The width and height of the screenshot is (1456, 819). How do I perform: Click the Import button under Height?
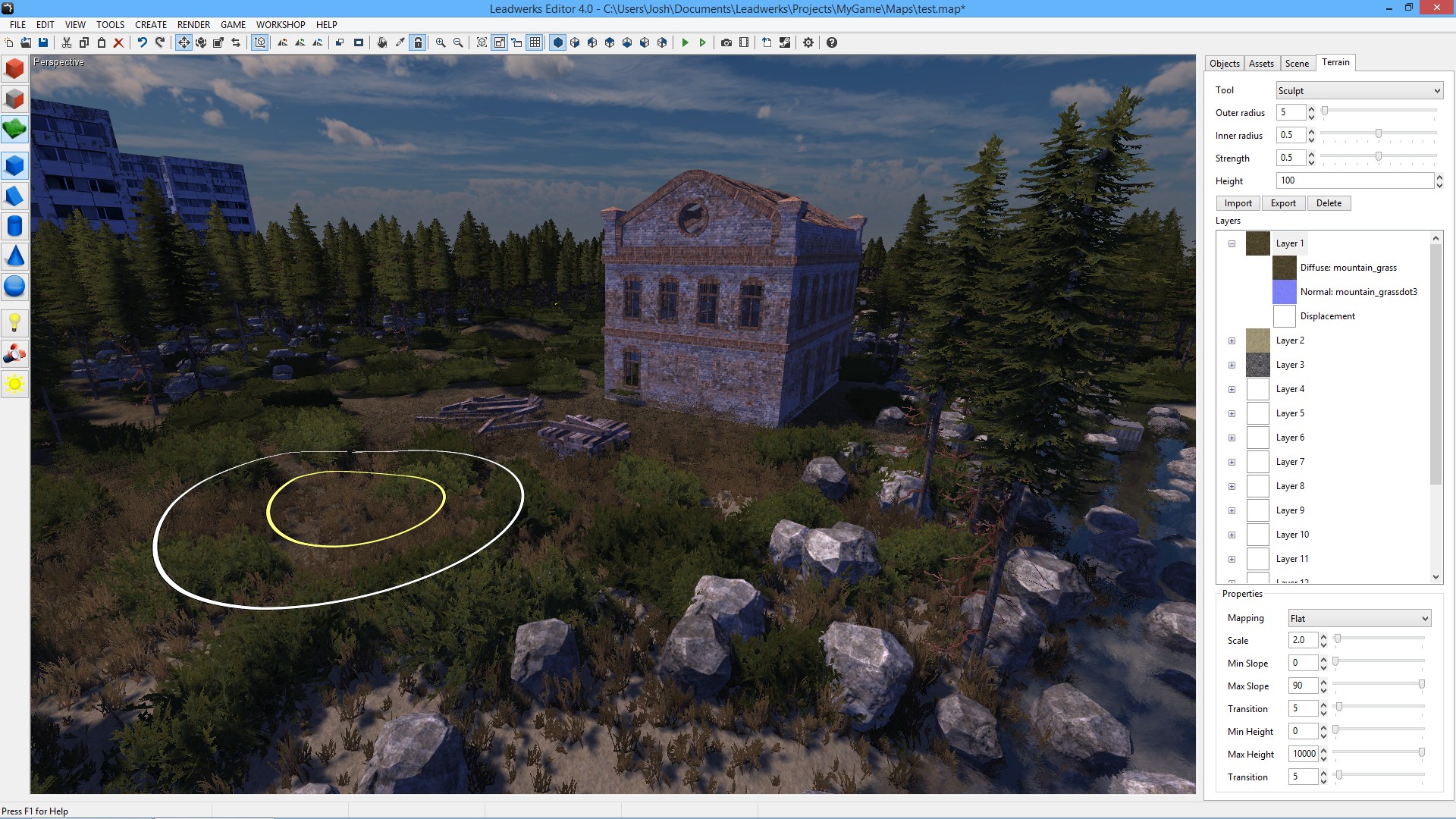coord(1238,203)
